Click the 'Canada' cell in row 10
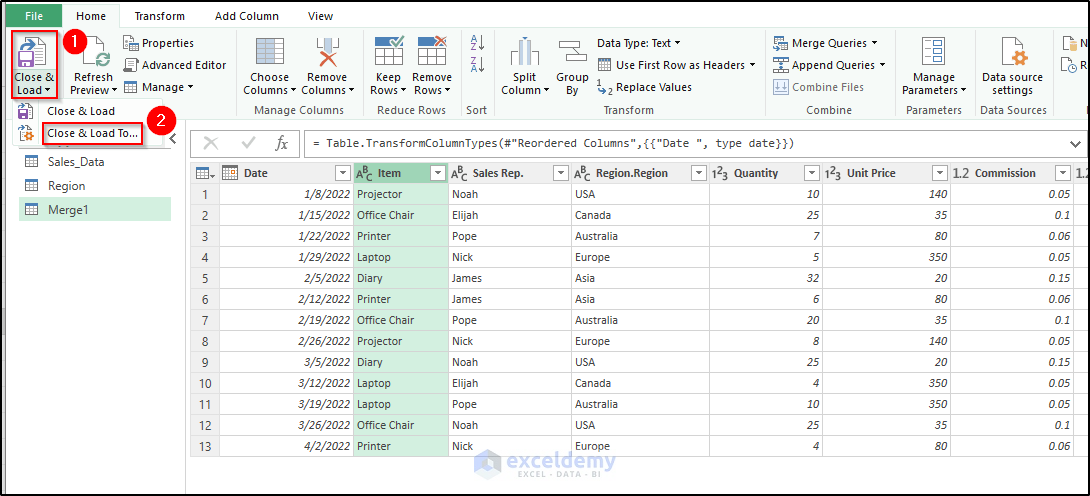The image size is (1090, 496). (x=640, y=383)
